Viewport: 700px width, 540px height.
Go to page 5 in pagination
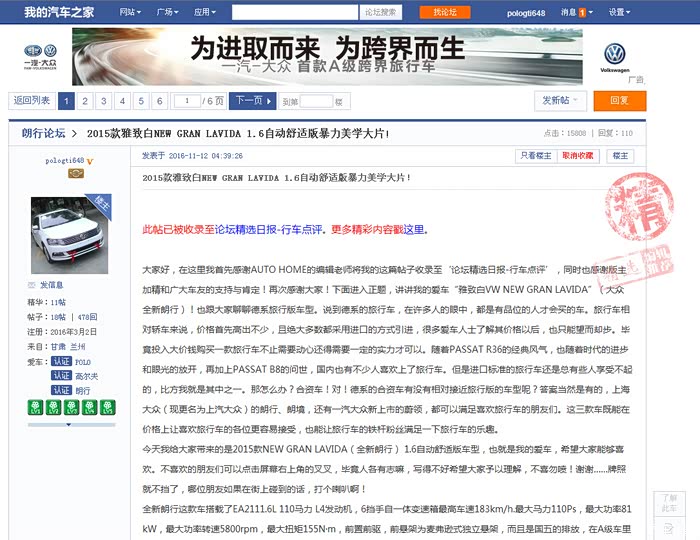[141, 101]
